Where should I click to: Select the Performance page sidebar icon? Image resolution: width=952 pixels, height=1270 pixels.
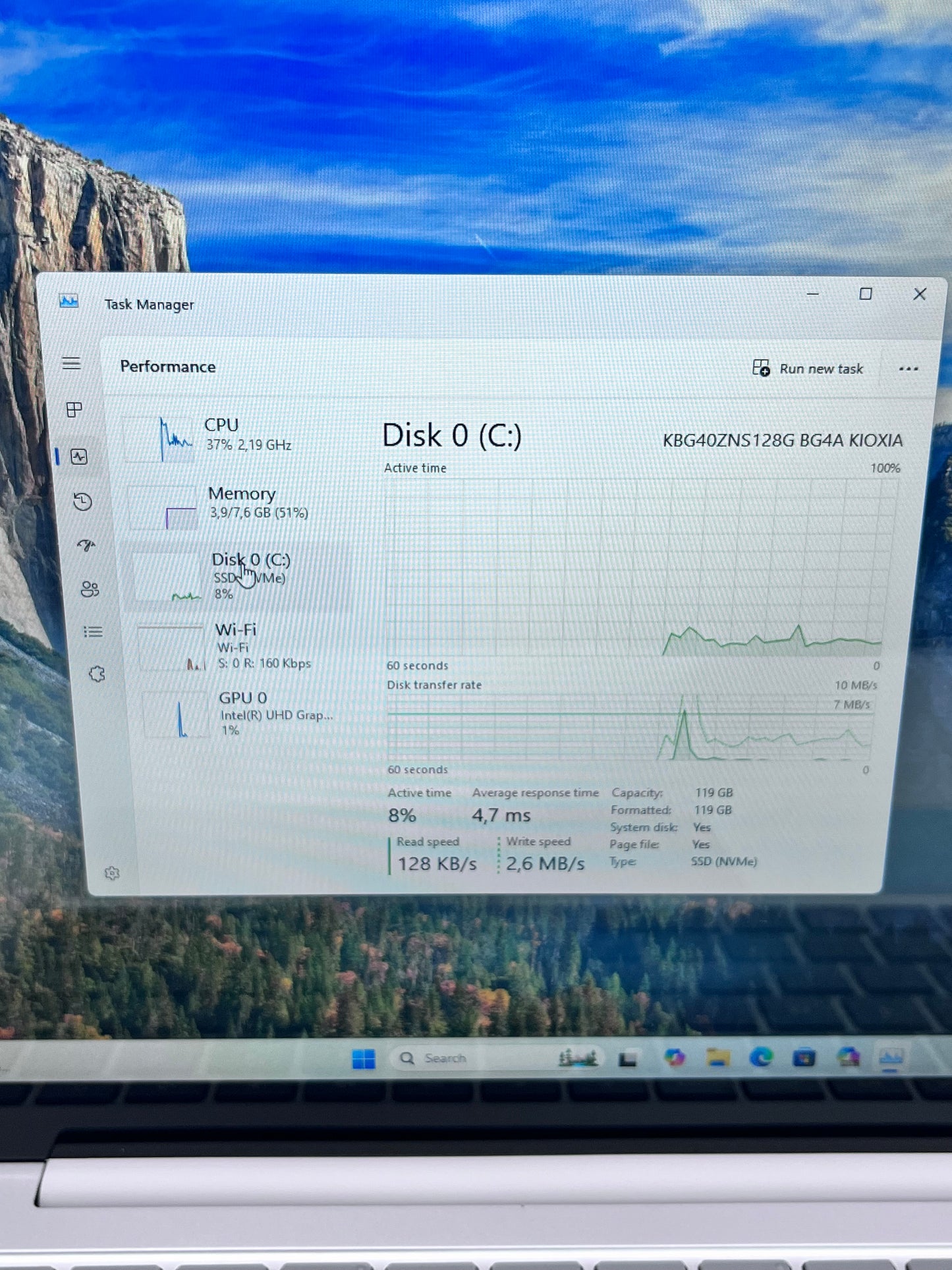[79, 457]
